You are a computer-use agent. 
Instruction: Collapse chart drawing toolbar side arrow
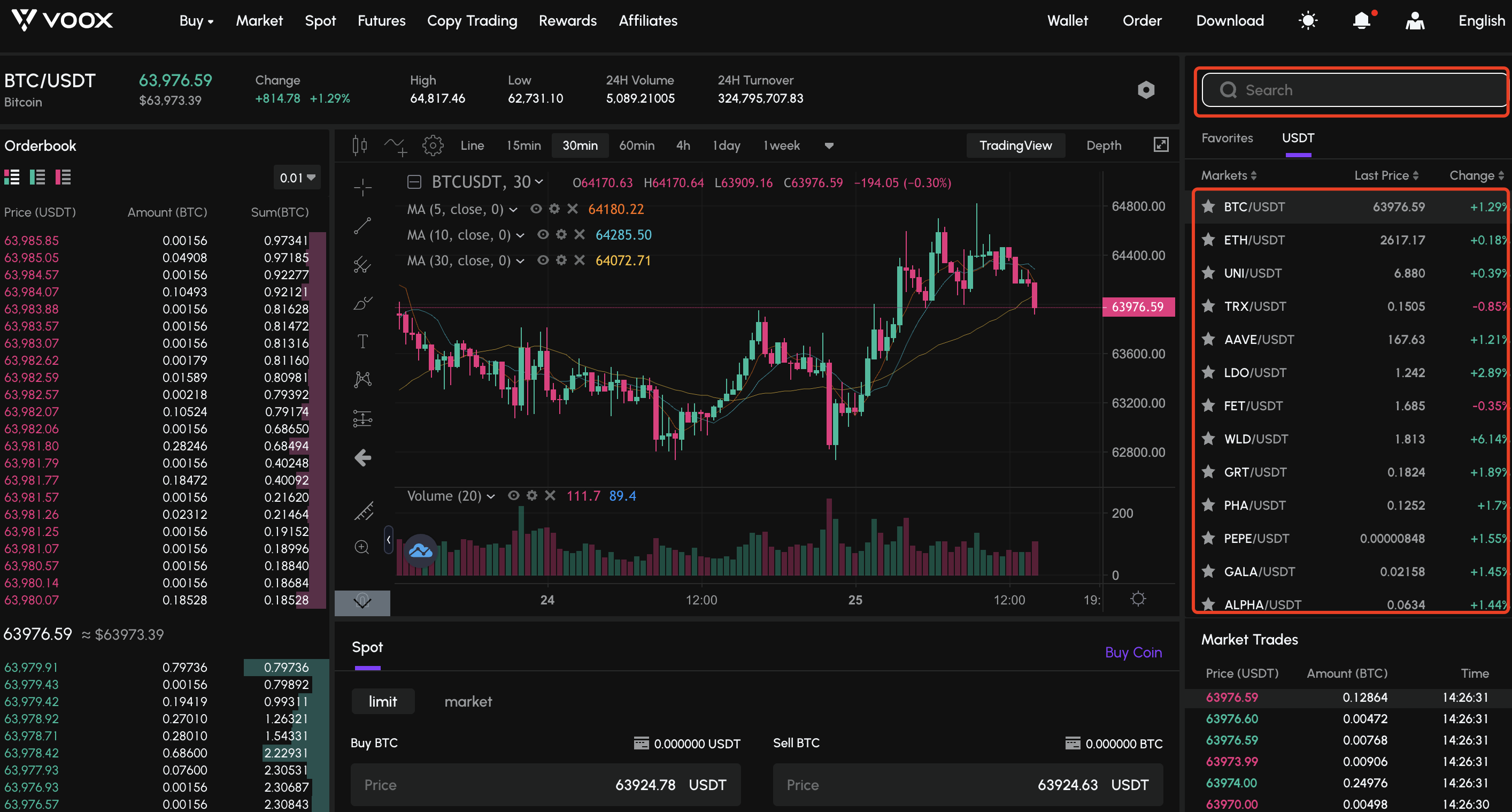(x=388, y=540)
